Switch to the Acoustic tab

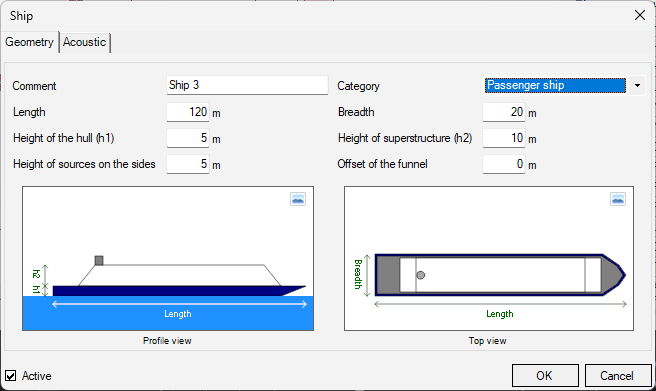click(x=85, y=42)
